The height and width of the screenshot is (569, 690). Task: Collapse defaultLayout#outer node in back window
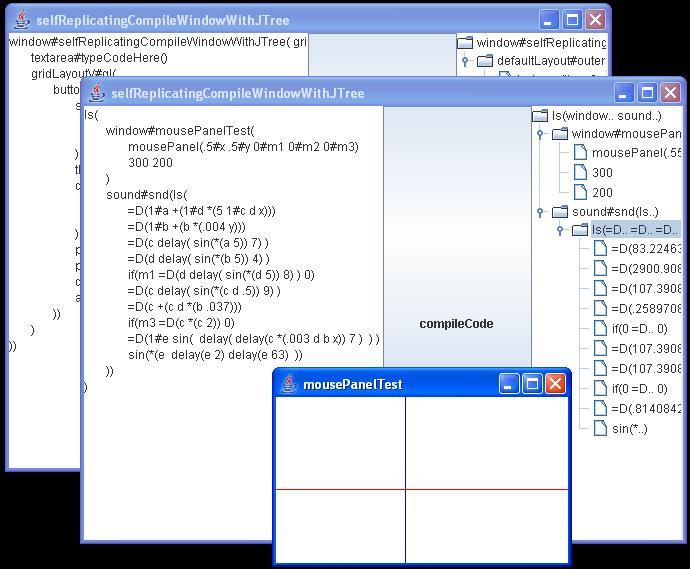pos(465,61)
